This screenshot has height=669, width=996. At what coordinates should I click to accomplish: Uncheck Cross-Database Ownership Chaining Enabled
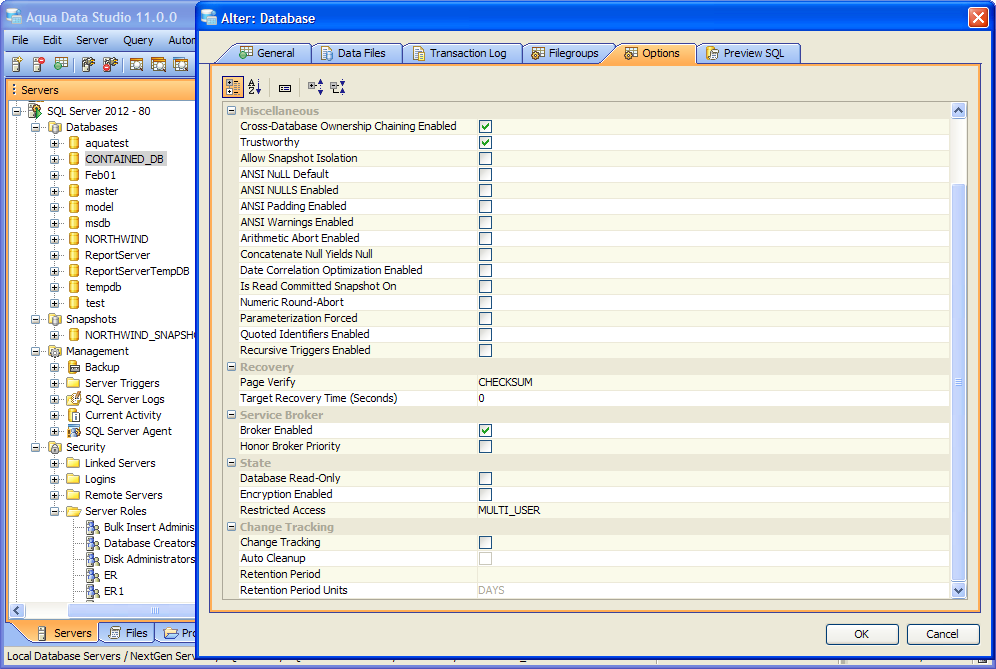click(485, 126)
